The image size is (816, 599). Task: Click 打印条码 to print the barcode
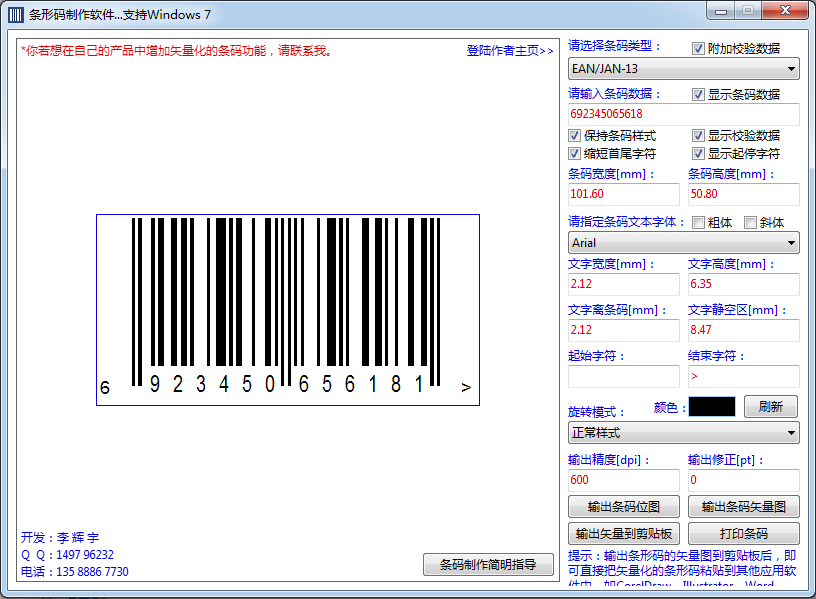743,533
